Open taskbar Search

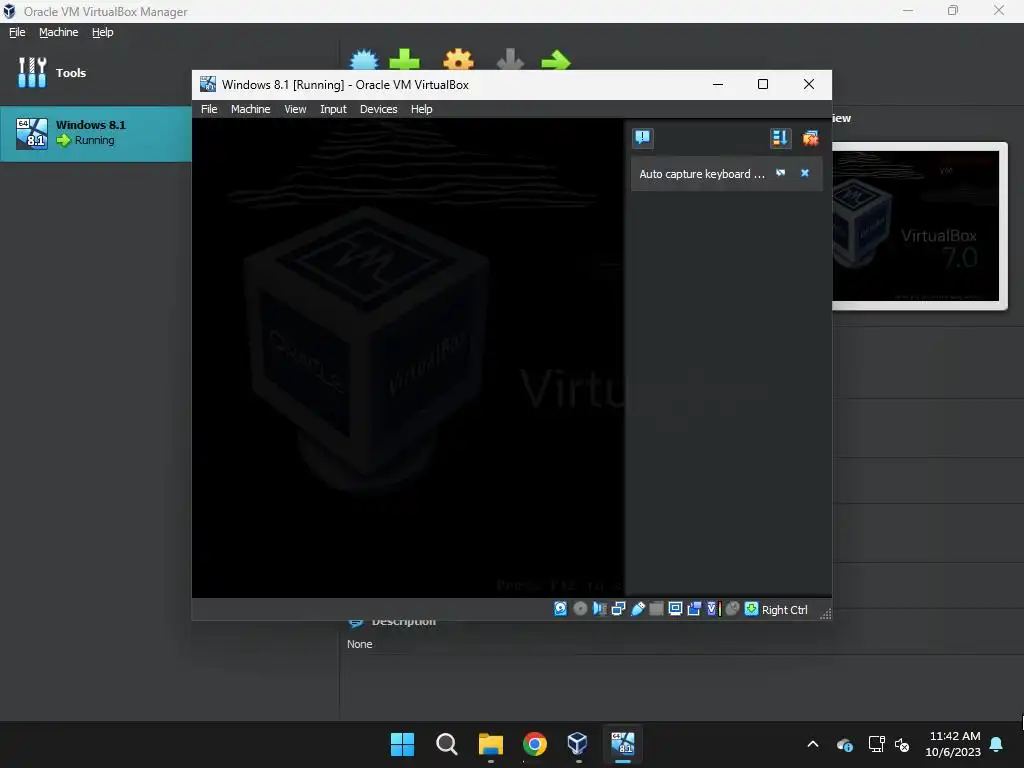coord(447,744)
